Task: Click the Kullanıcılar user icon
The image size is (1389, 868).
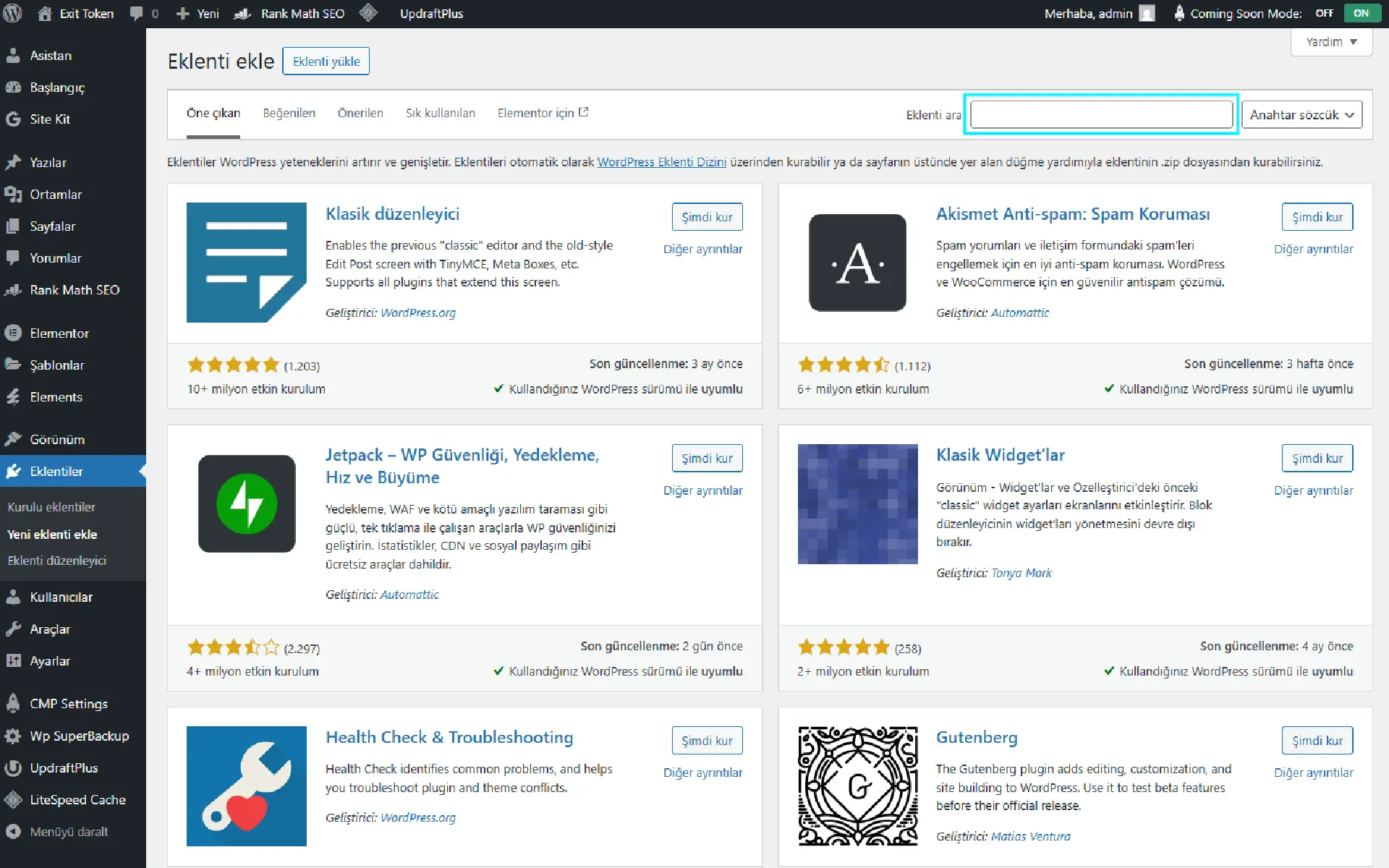Action: (13, 597)
